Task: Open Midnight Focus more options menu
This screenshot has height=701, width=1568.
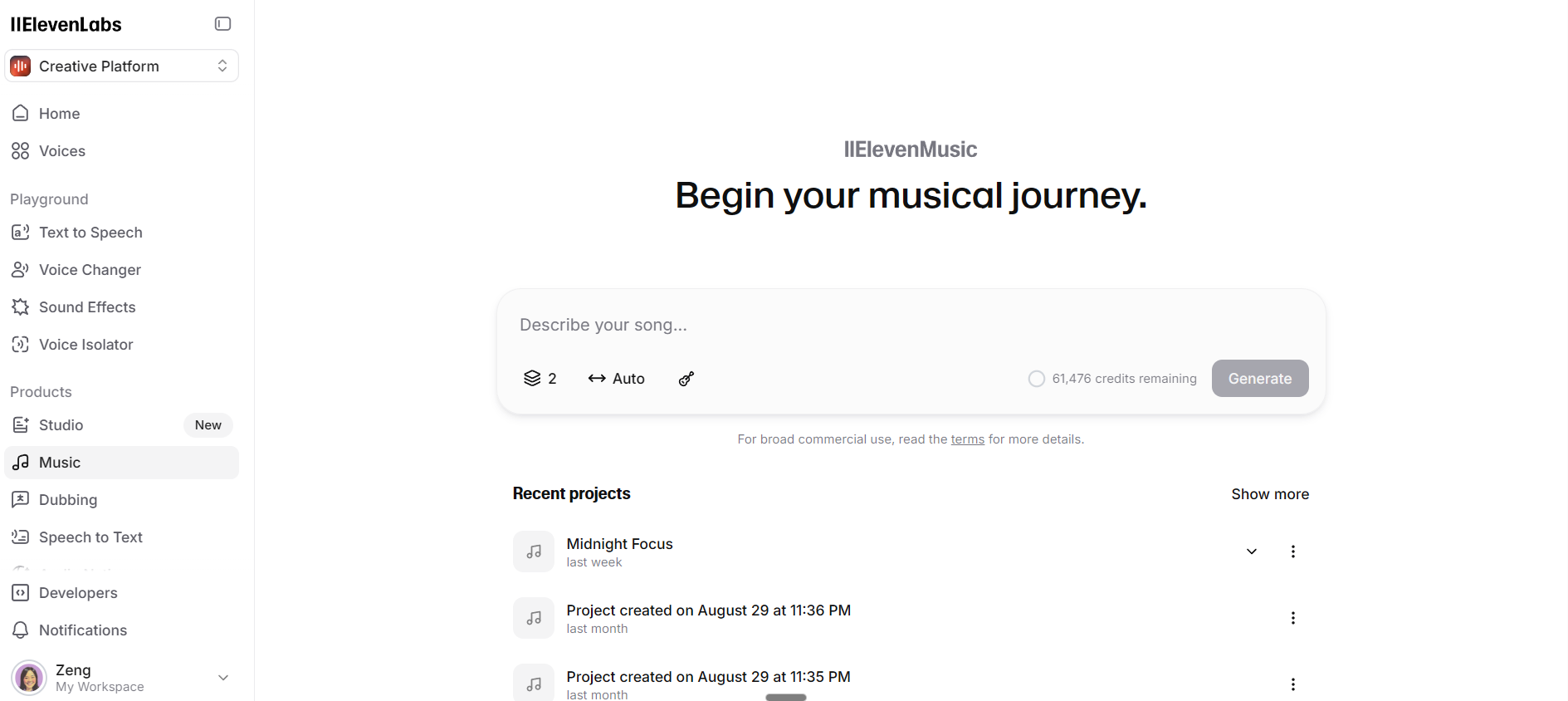Action: click(x=1293, y=551)
